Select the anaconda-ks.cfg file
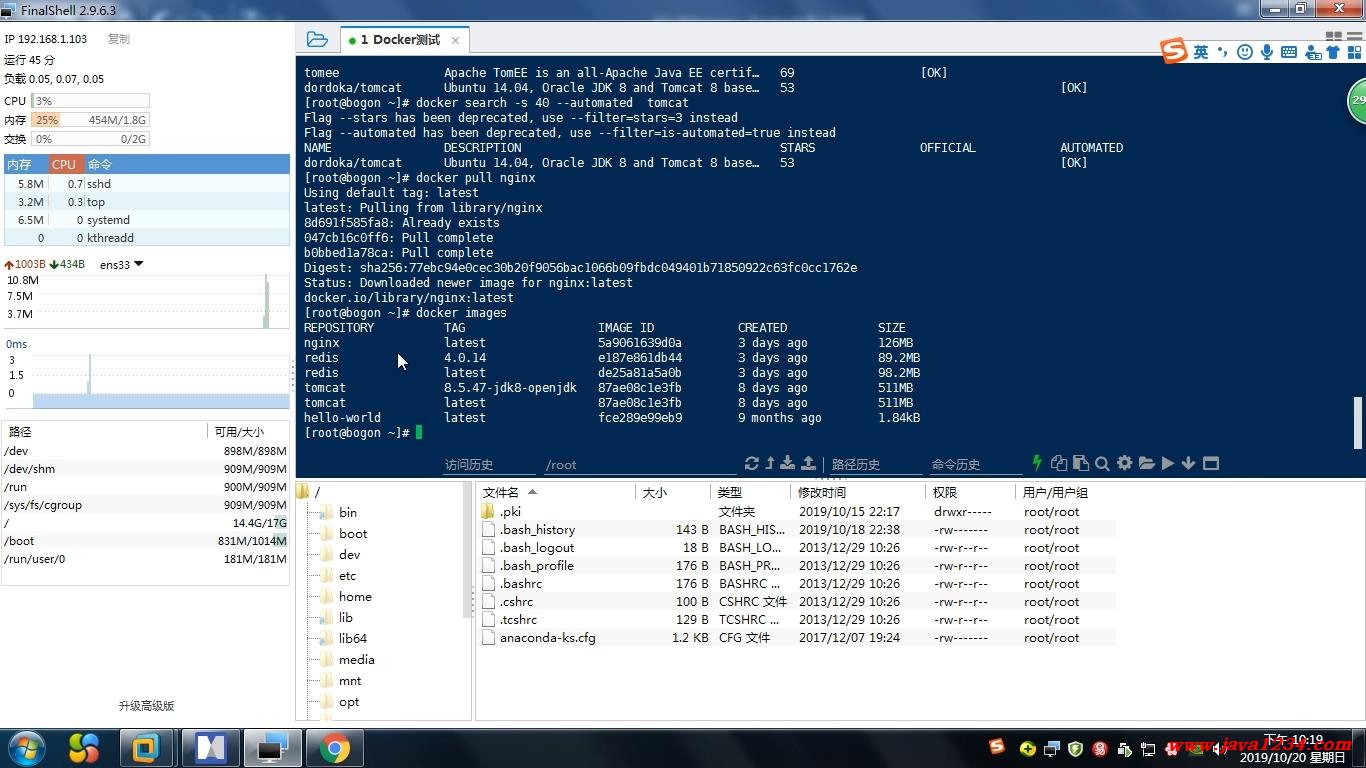1366x768 pixels. tap(797, 637)
